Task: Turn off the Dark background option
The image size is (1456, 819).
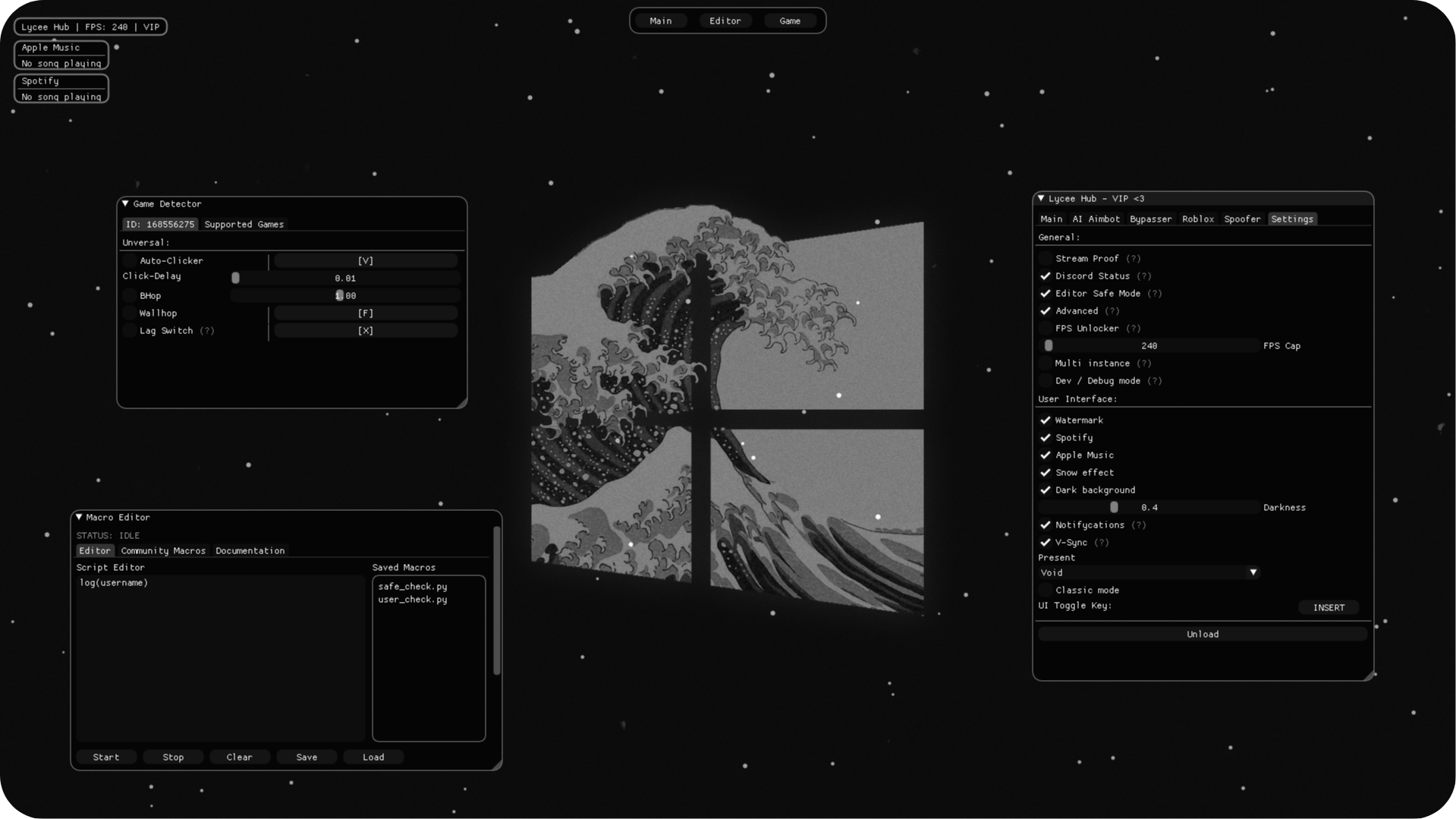Action: [x=1046, y=490]
